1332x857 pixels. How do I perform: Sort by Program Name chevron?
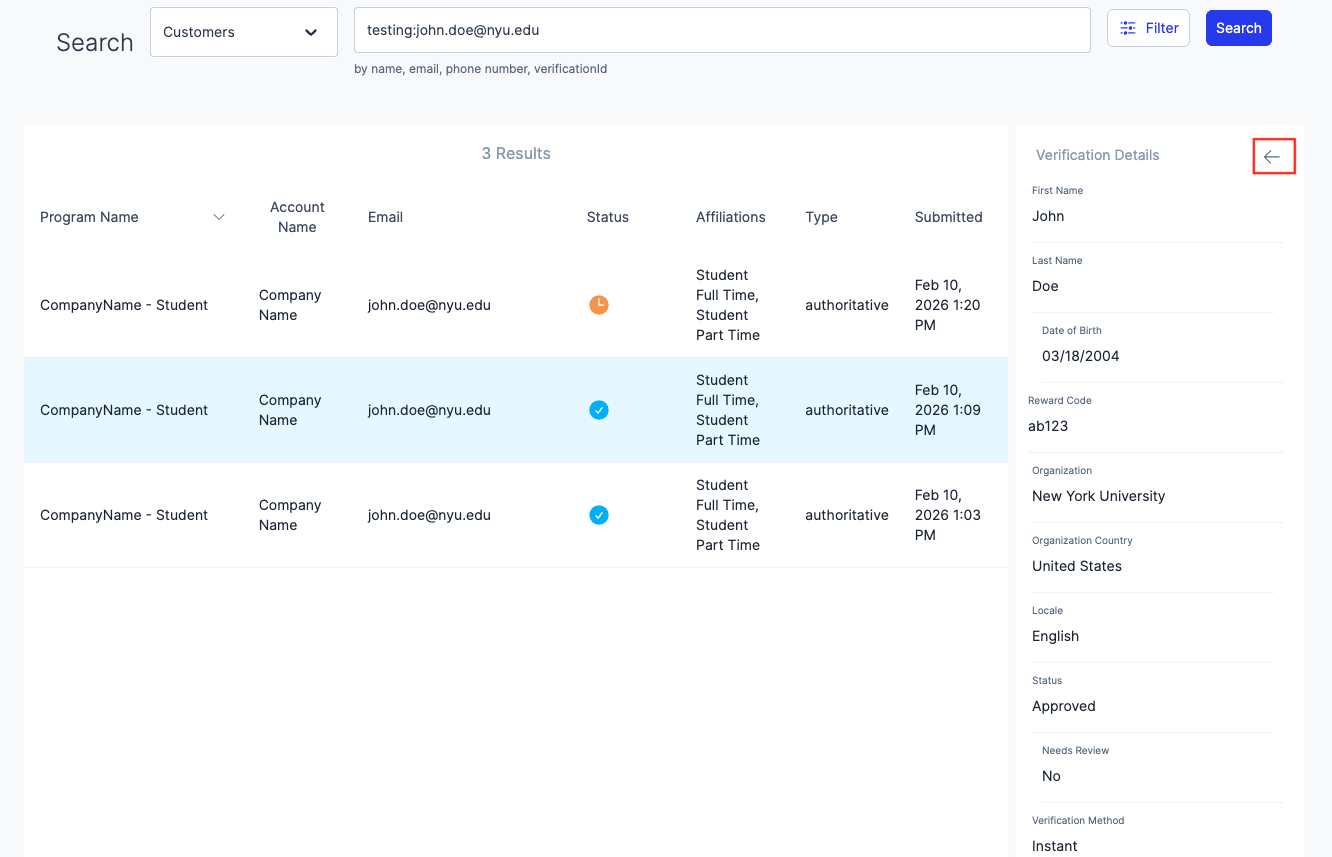pos(219,217)
